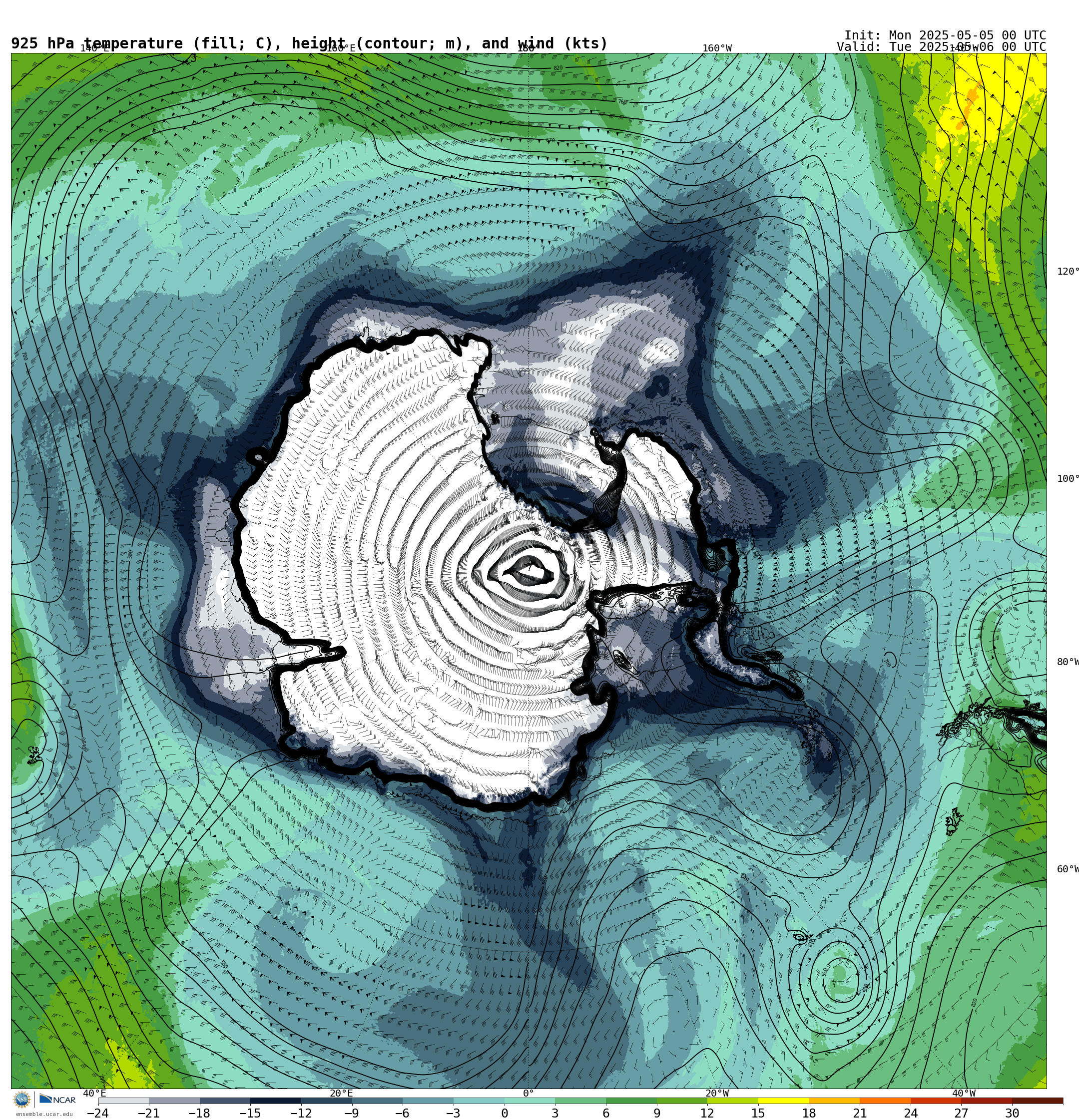Pick the darkest colorbar segment between -15 and -12
The width and height of the screenshot is (1079, 1120).
[276, 1101]
